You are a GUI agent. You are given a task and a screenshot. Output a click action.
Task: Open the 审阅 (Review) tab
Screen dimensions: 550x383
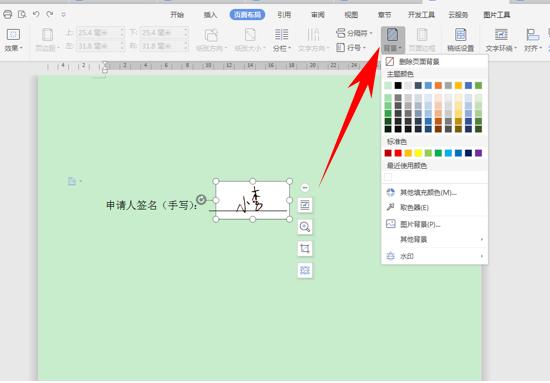coord(318,15)
